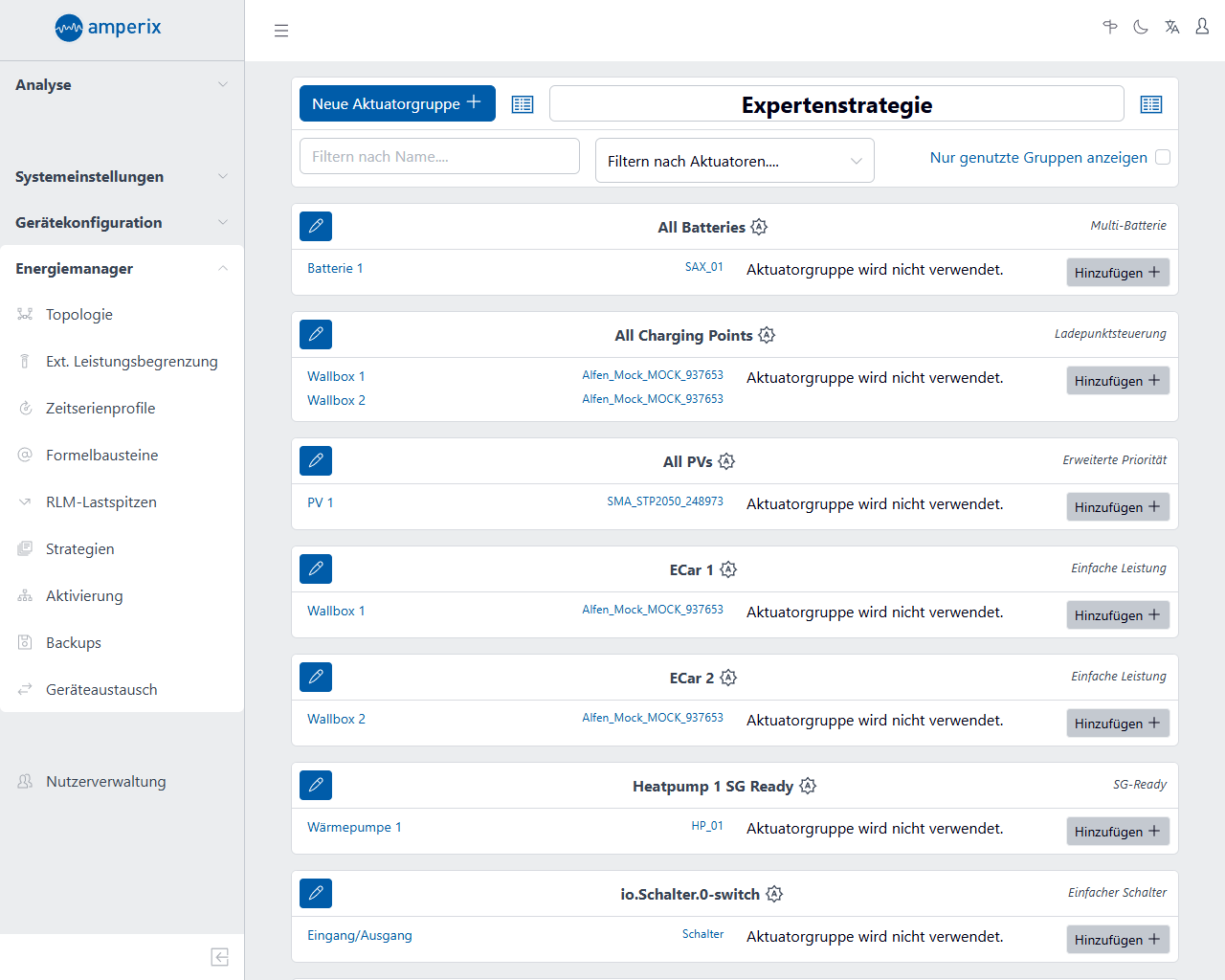Toggle dark mode moon icon
This screenshot has width=1225, height=980.
(1141, 27)
